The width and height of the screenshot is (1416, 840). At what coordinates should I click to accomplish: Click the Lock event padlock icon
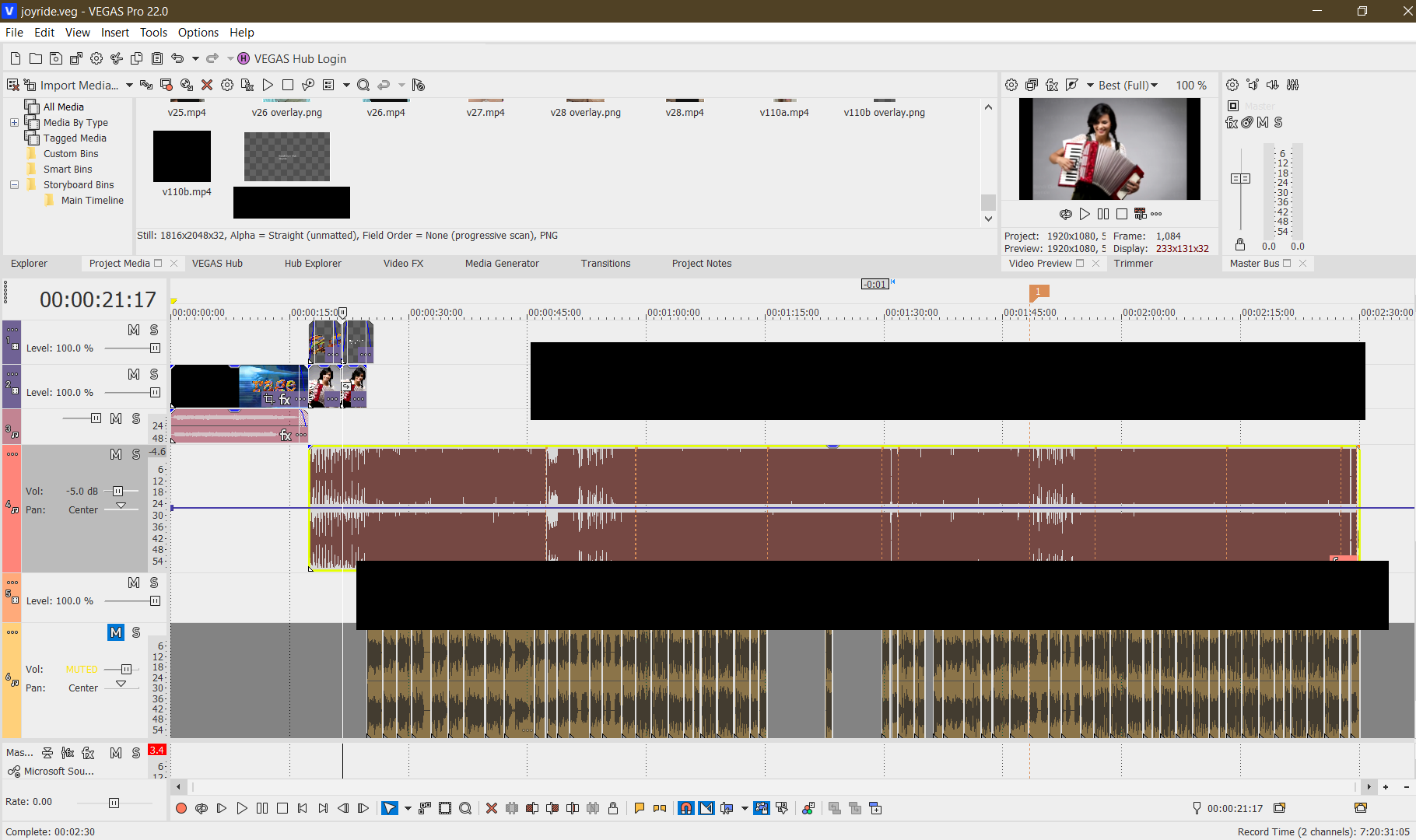[613, 808]
